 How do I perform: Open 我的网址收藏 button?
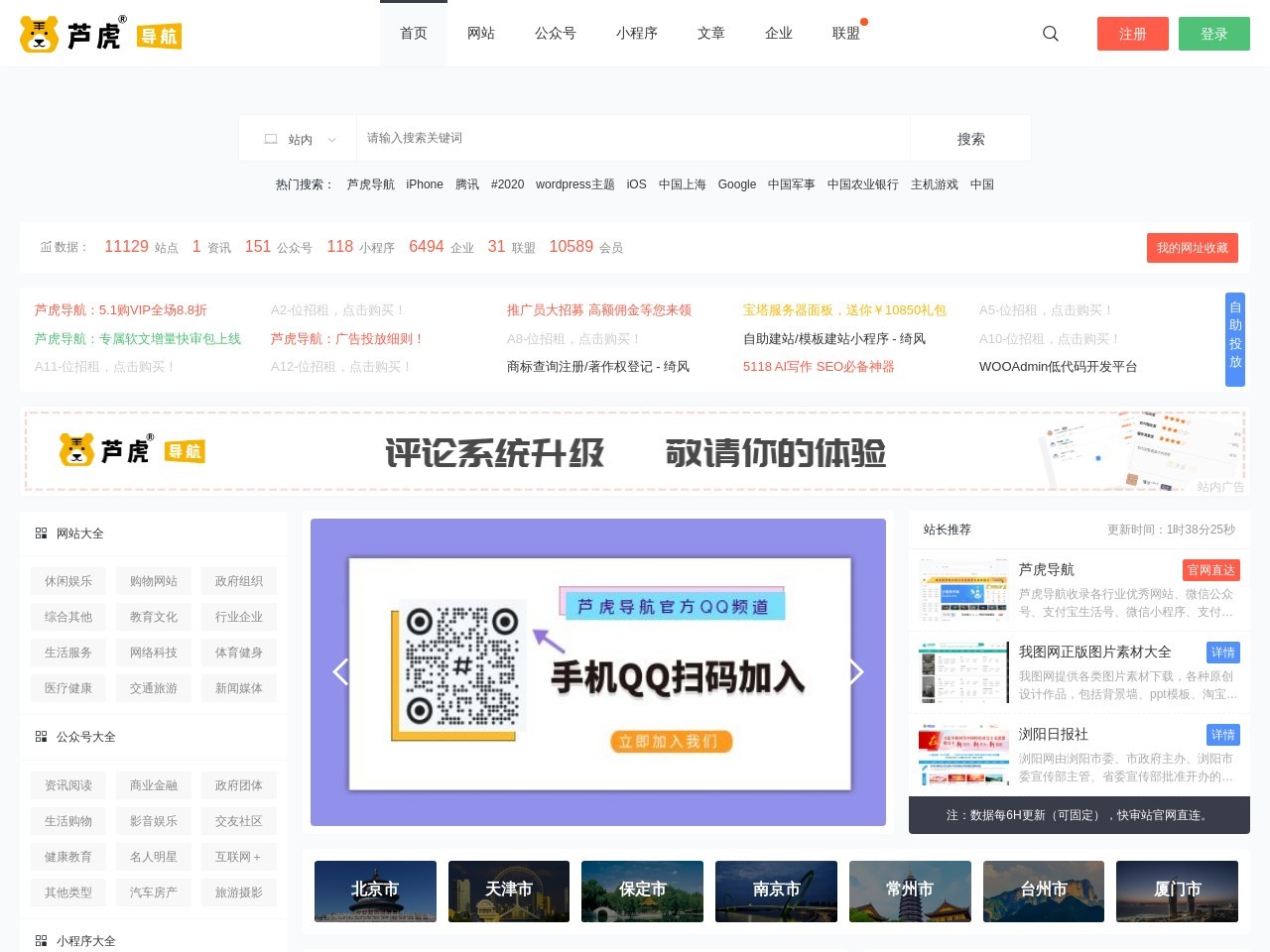click(x=1192, y=248)
